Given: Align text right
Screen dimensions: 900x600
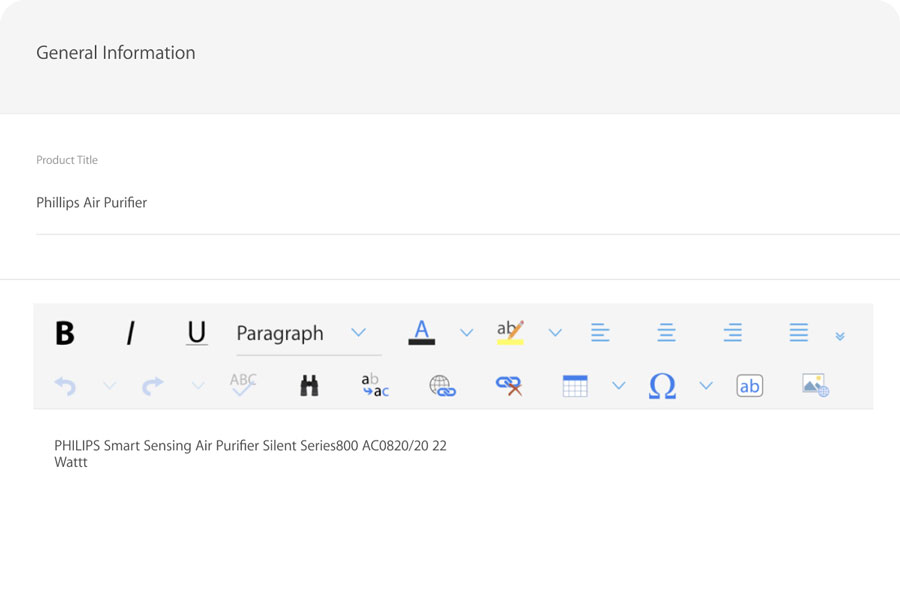Looking at the screenshot, I should click(733, 332).
